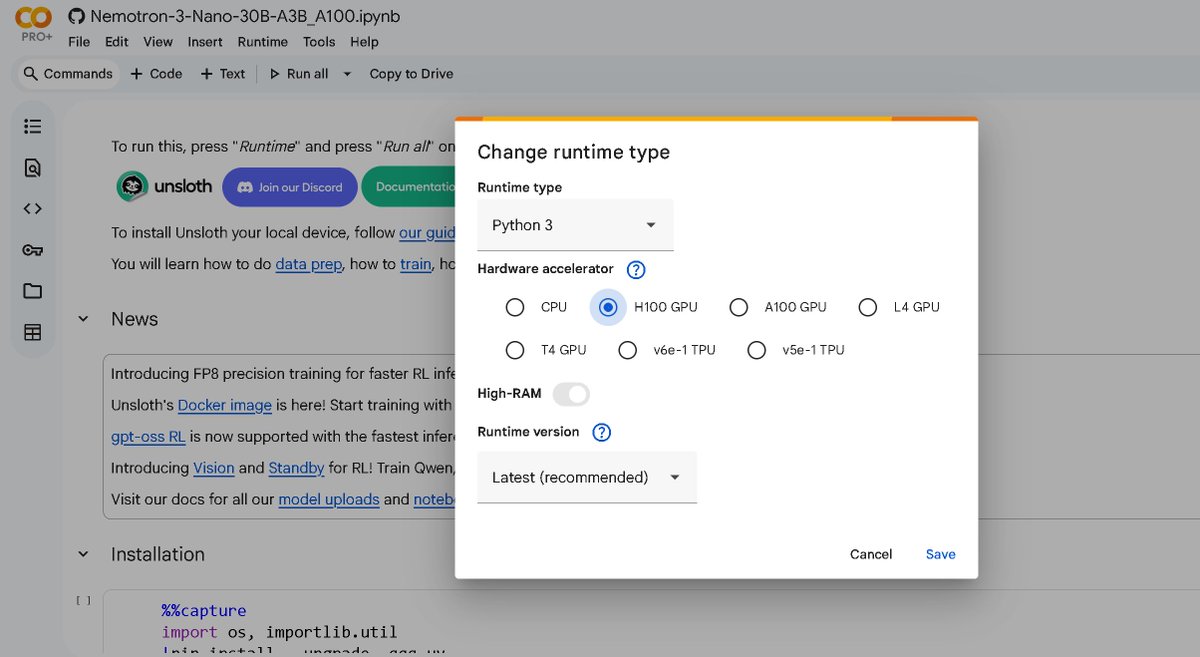Open the Runtime type Python 3 dropdown

click(x=575, y=225)
